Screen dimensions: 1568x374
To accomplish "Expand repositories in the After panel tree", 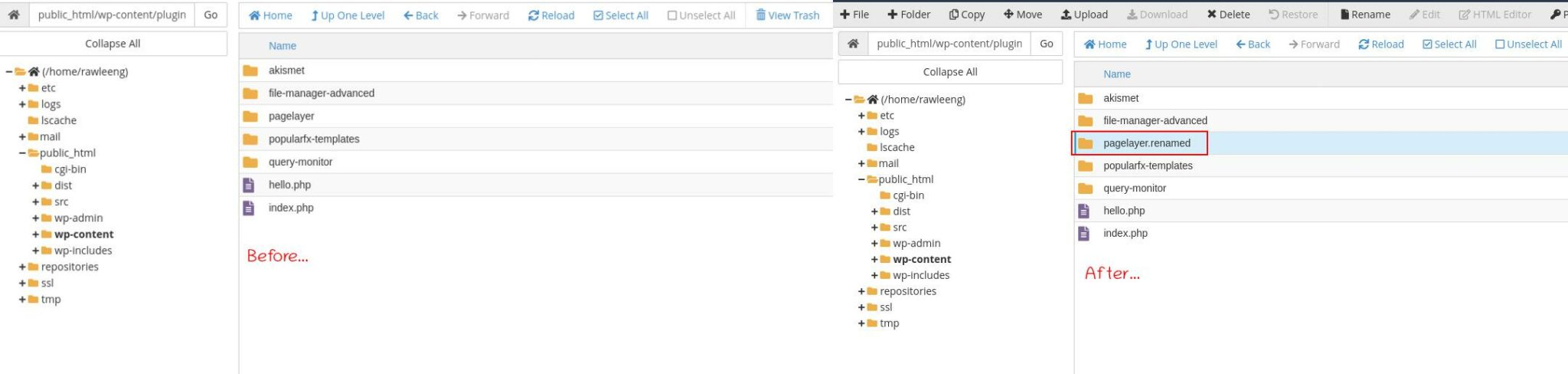I will [861, 292].
